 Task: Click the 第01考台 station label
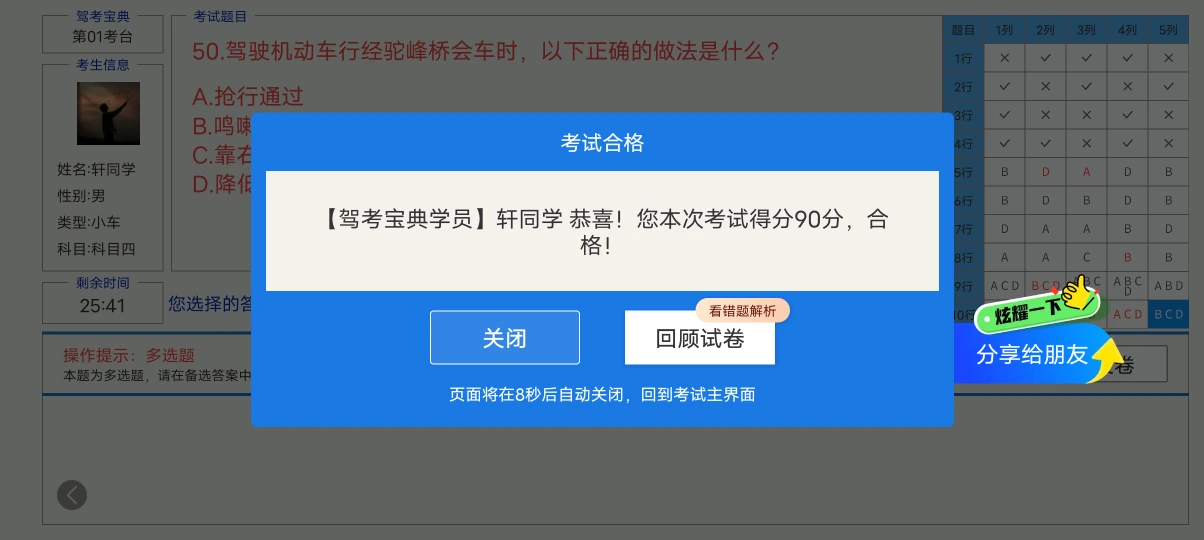click(x=102, y=37)
